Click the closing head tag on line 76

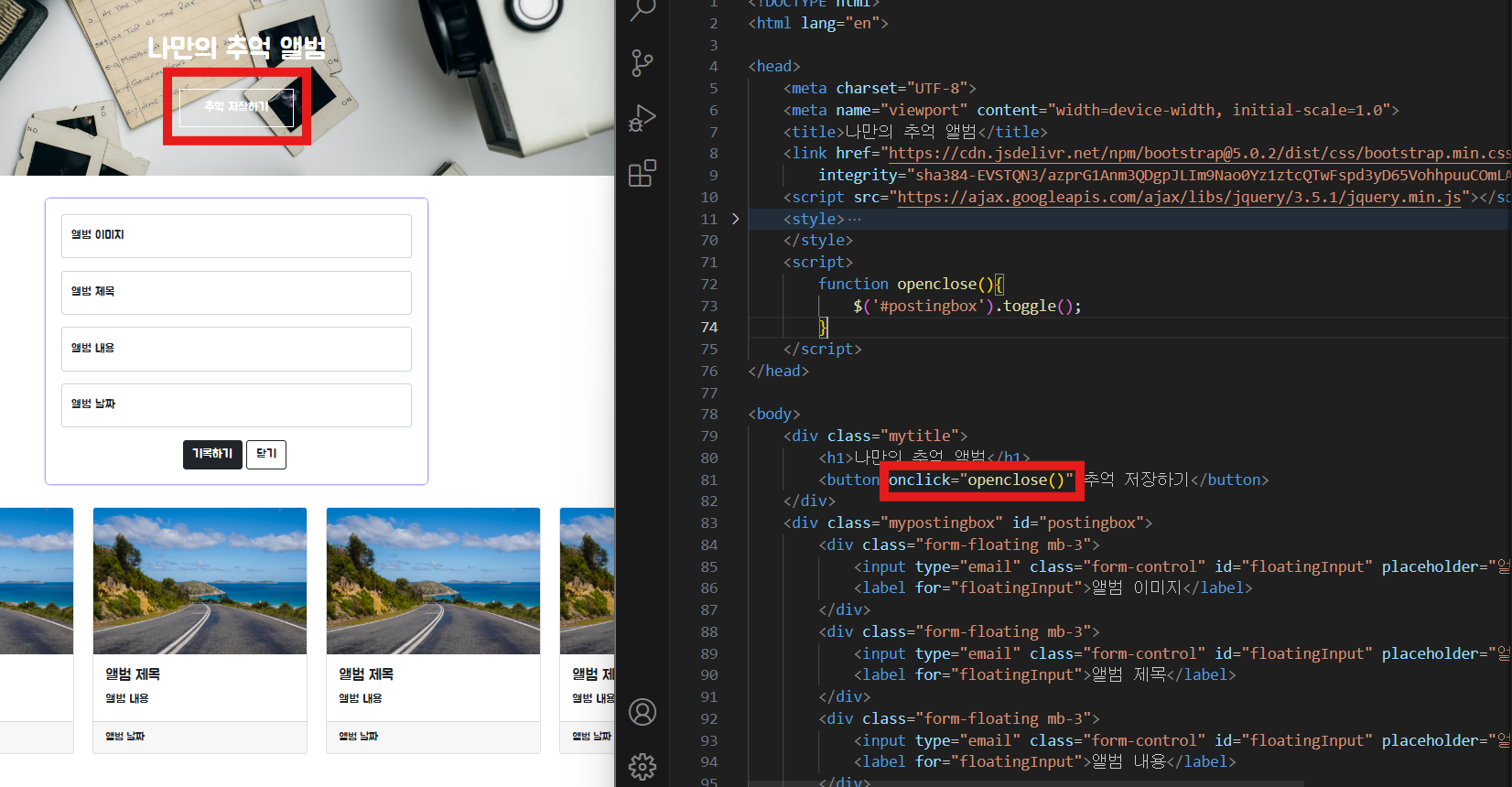point(778,371)
